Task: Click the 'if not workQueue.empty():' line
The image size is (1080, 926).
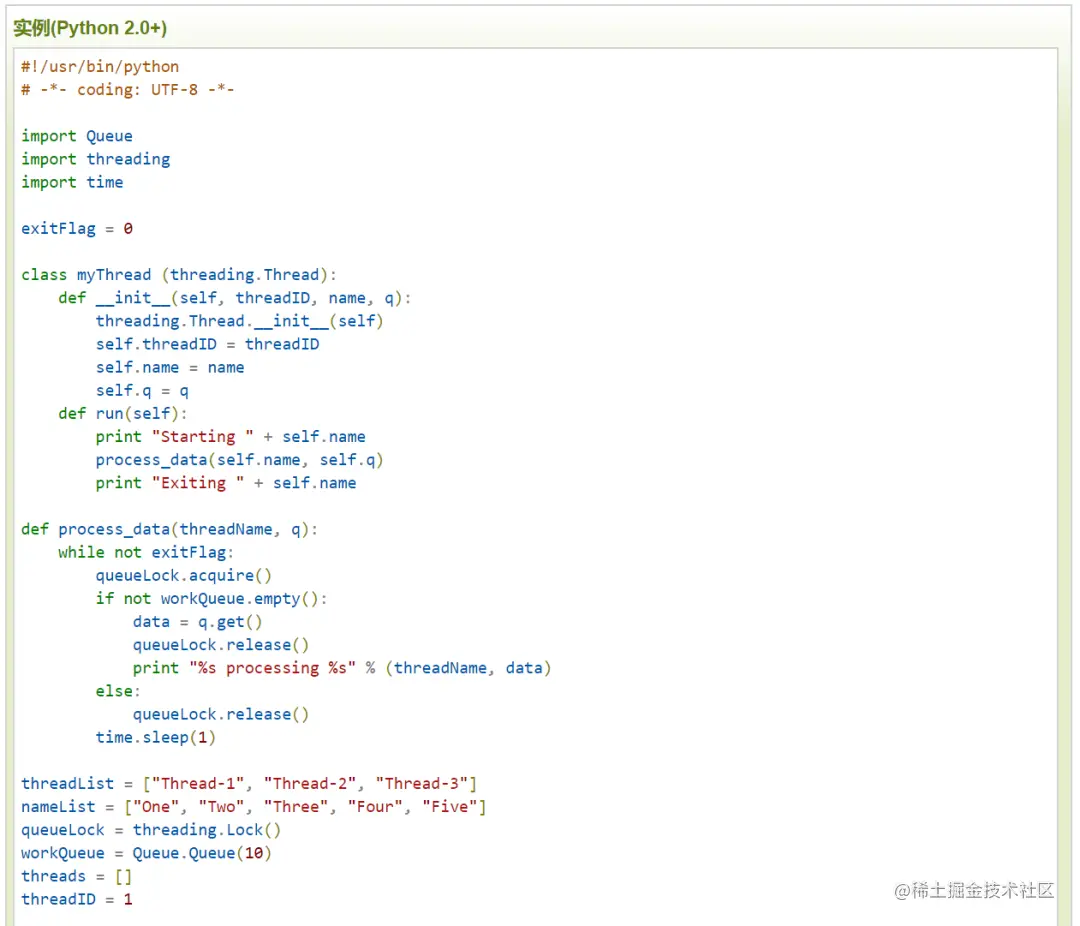Action: click(x=211, y=599)
